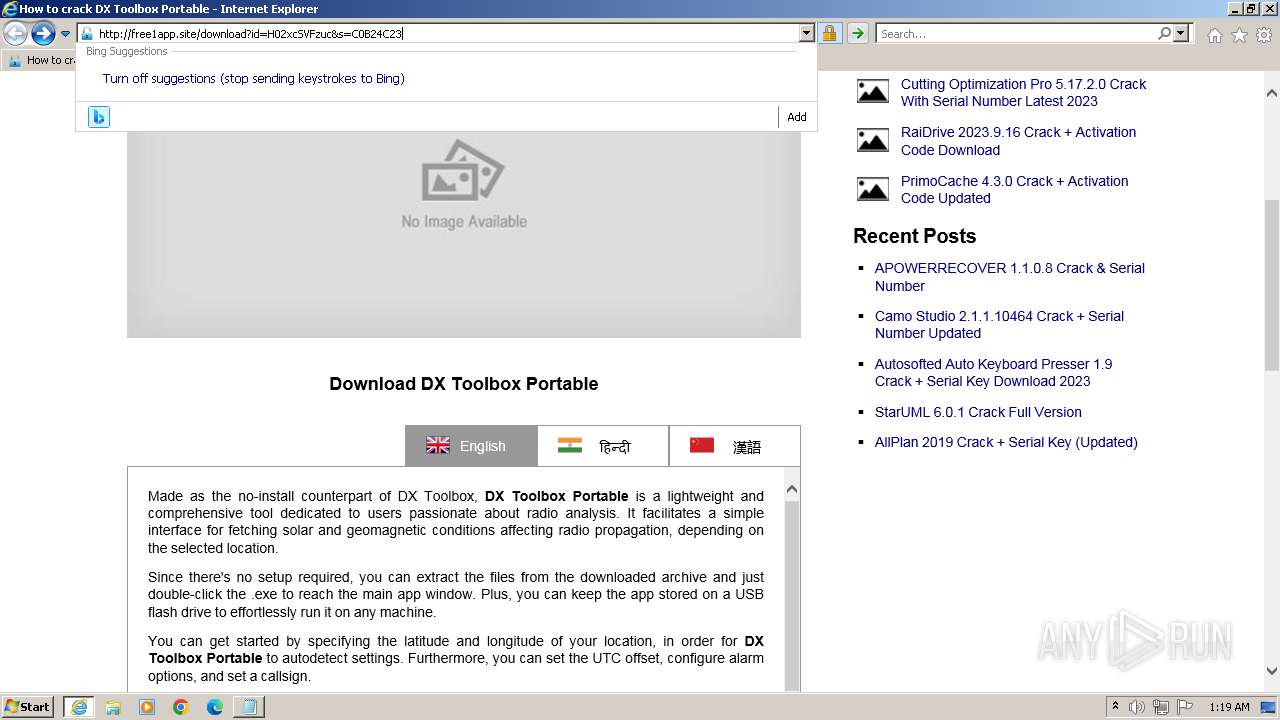
Task: Click the Search box
Action: pyautogui.click(x=1015, y=34)
